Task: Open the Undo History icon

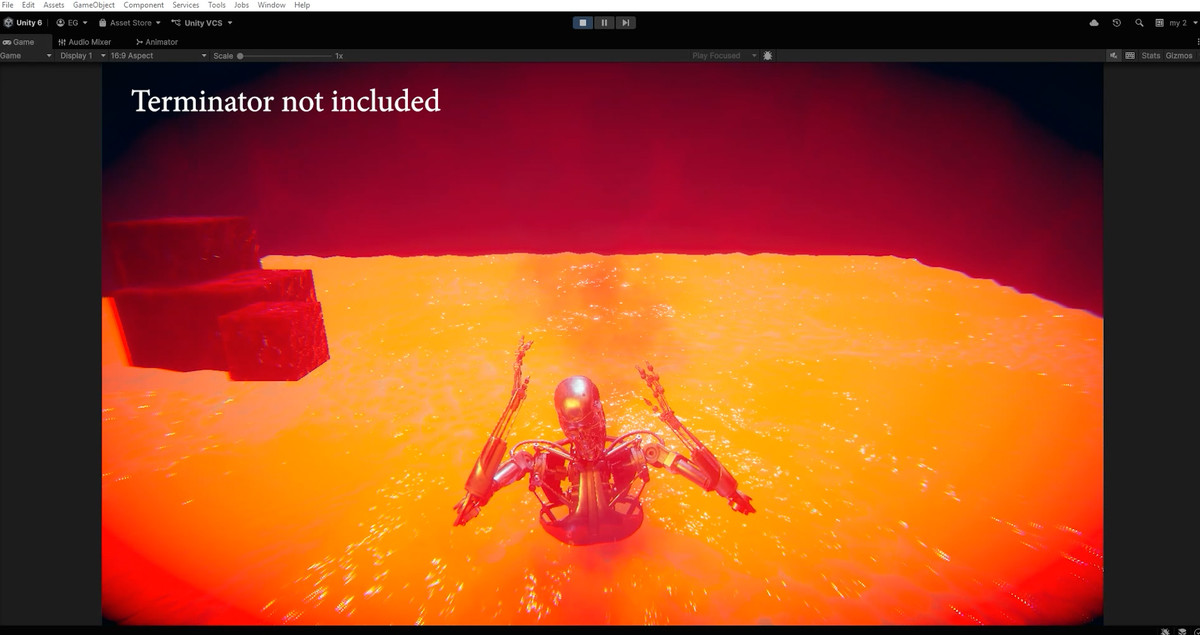Action: (1117, 22)
